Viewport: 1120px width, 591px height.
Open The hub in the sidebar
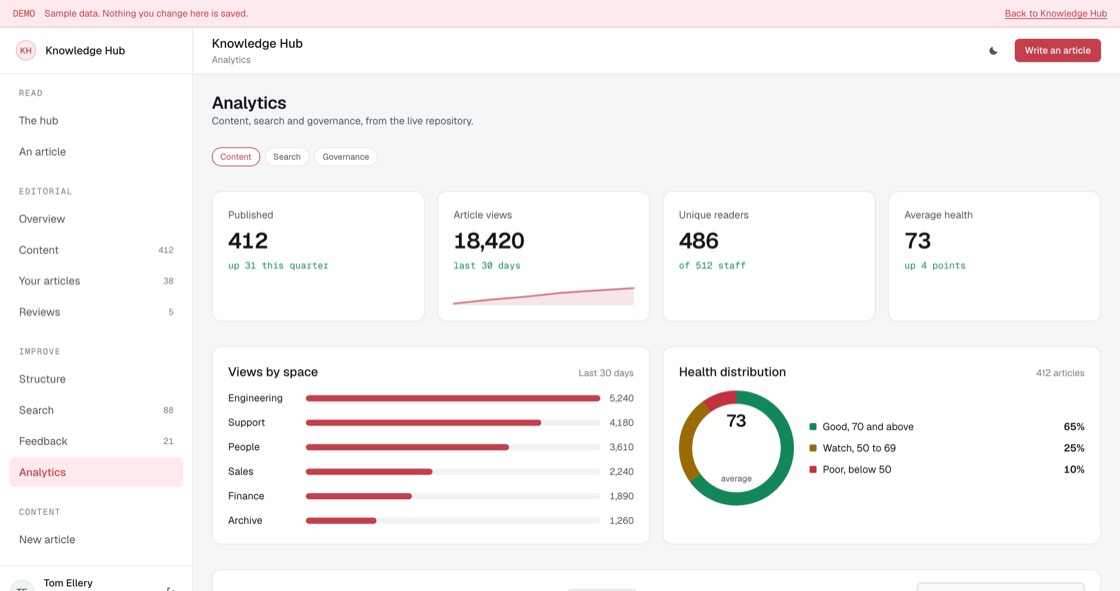click(x=96, y=121)
